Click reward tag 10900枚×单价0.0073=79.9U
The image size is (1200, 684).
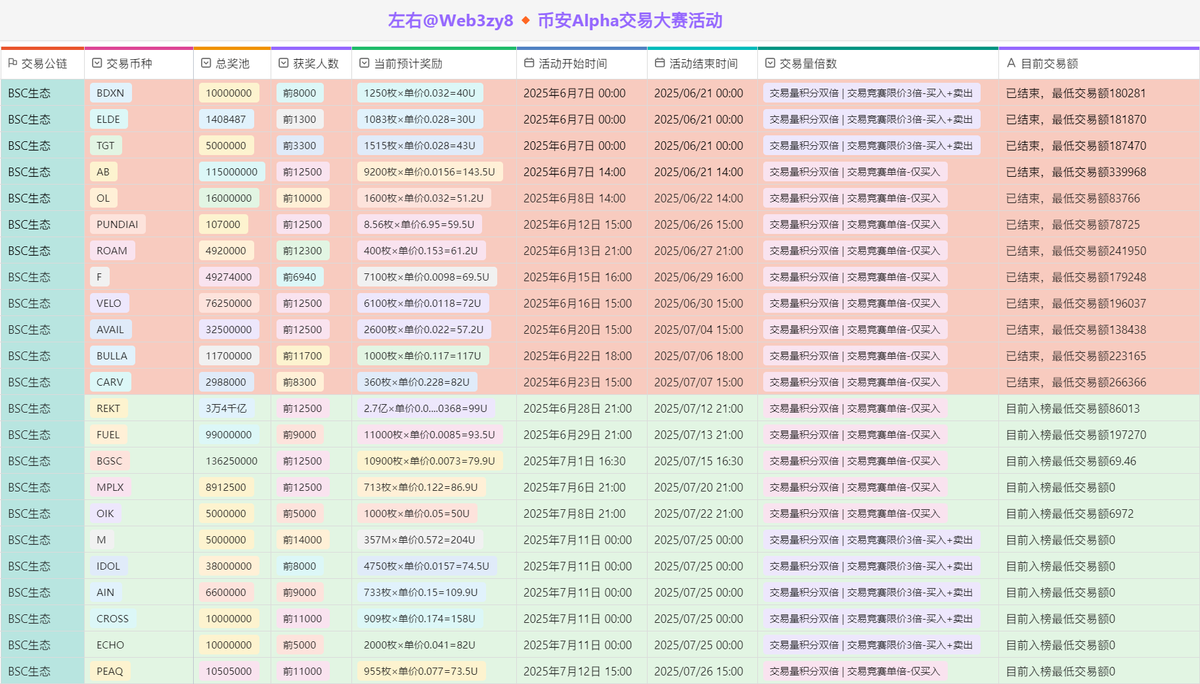(x=430, y=461)
